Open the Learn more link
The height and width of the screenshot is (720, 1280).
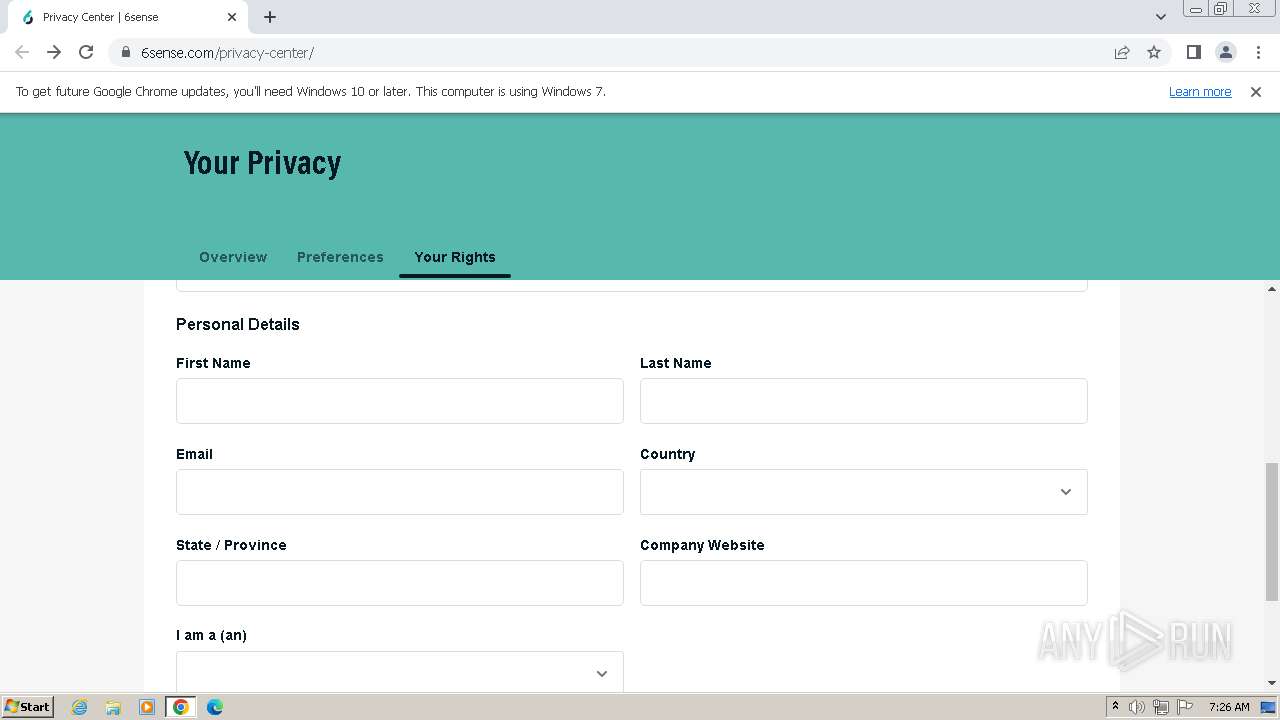(x=1200, y=91)
